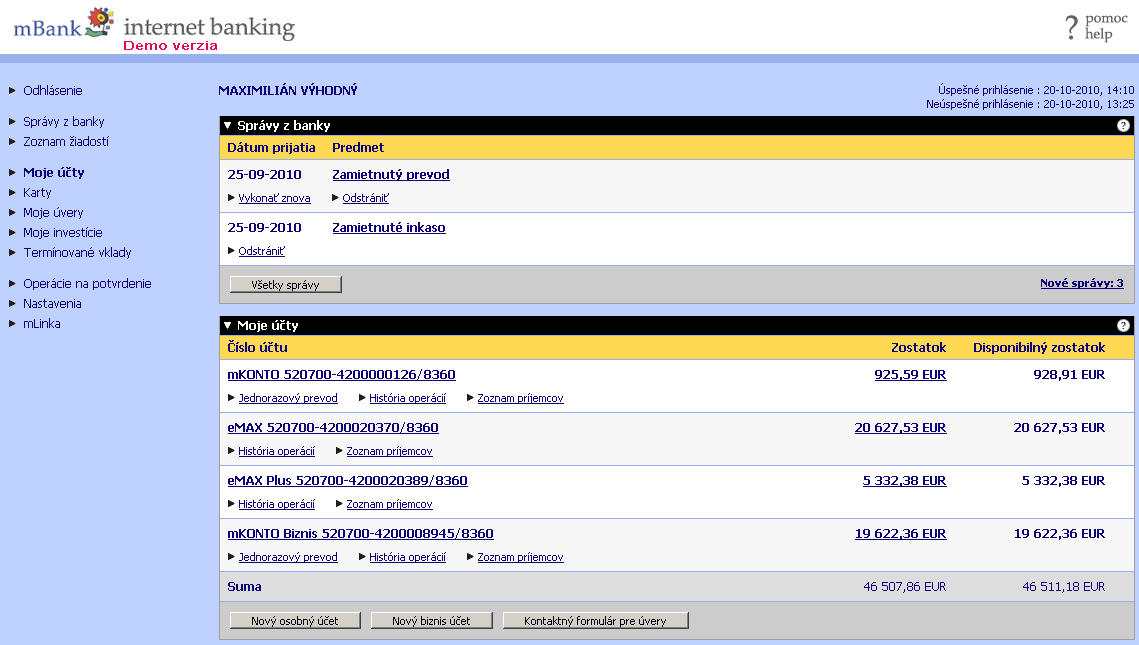Select Moje účty in the sidebar

coord(54,172)
